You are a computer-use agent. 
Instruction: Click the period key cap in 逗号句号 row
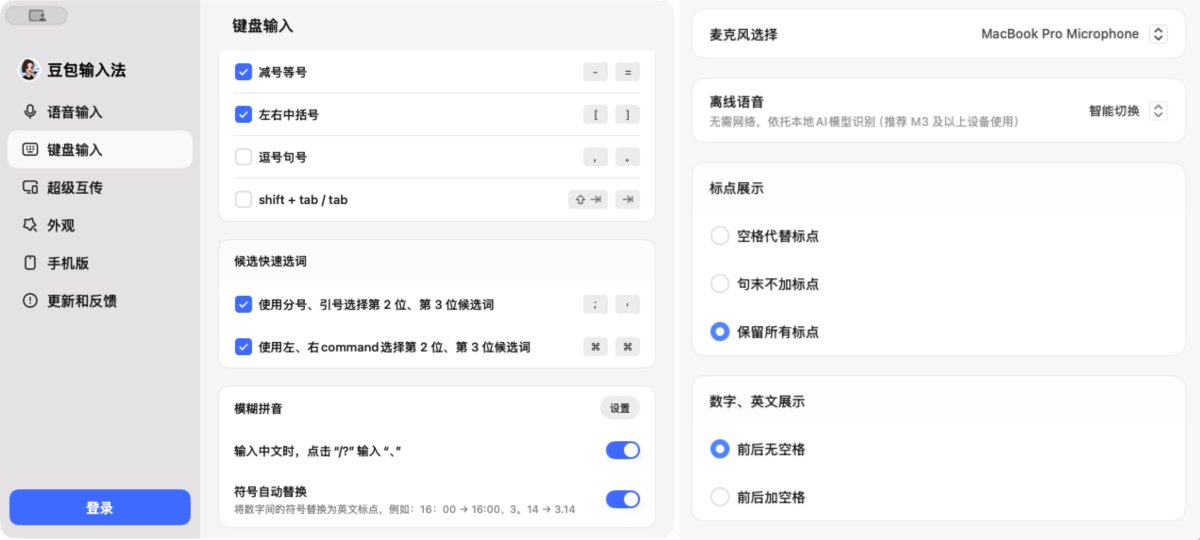tap(627, 157)
